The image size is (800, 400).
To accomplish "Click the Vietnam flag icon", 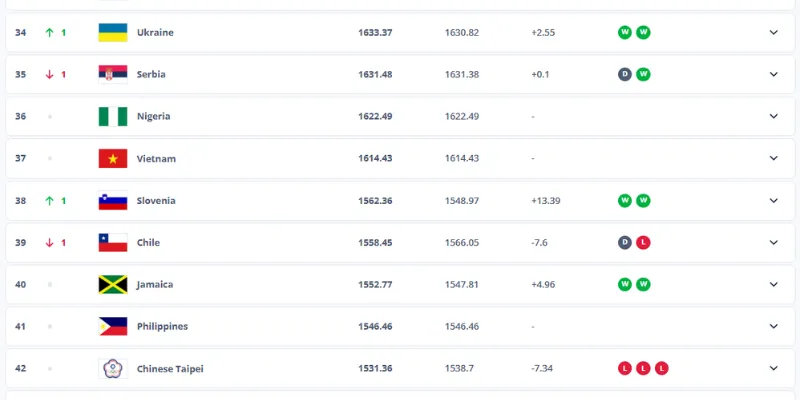I will [112, 158].
